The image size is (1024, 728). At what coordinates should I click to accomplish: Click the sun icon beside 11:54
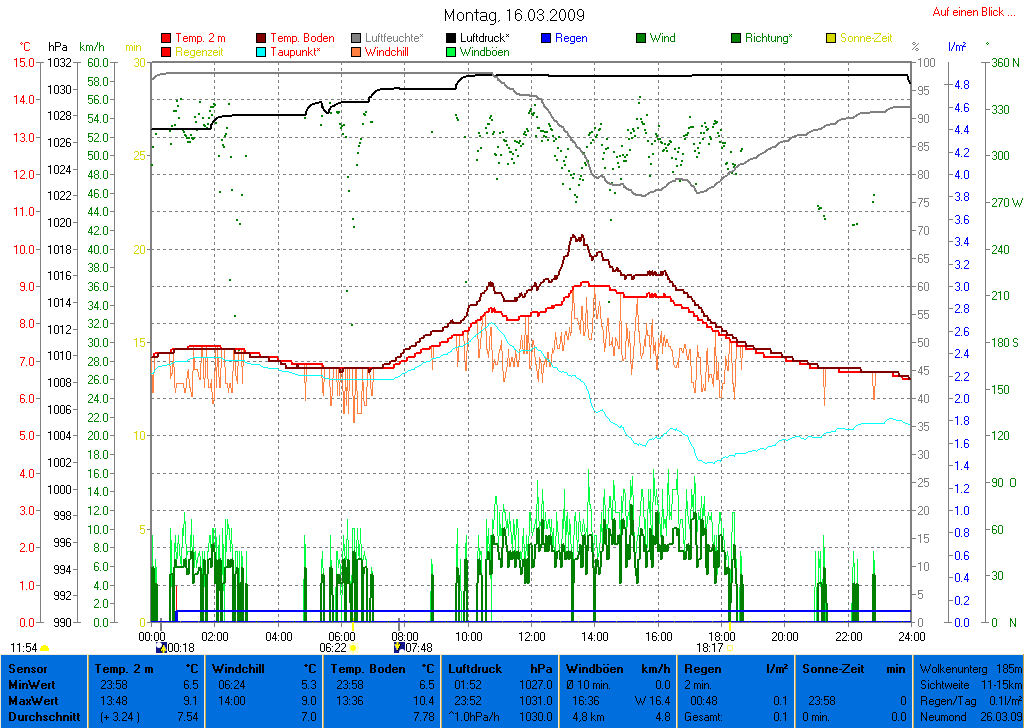click(x=45, y=648)
